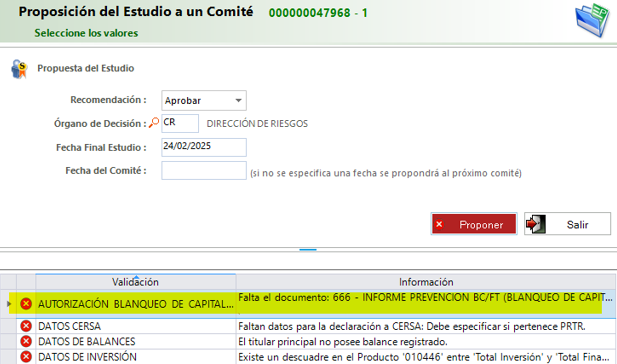Image resolution: width=617 pixels, height=364 pixels.
Task: Click the Salir button label
Action: point(577,225)
